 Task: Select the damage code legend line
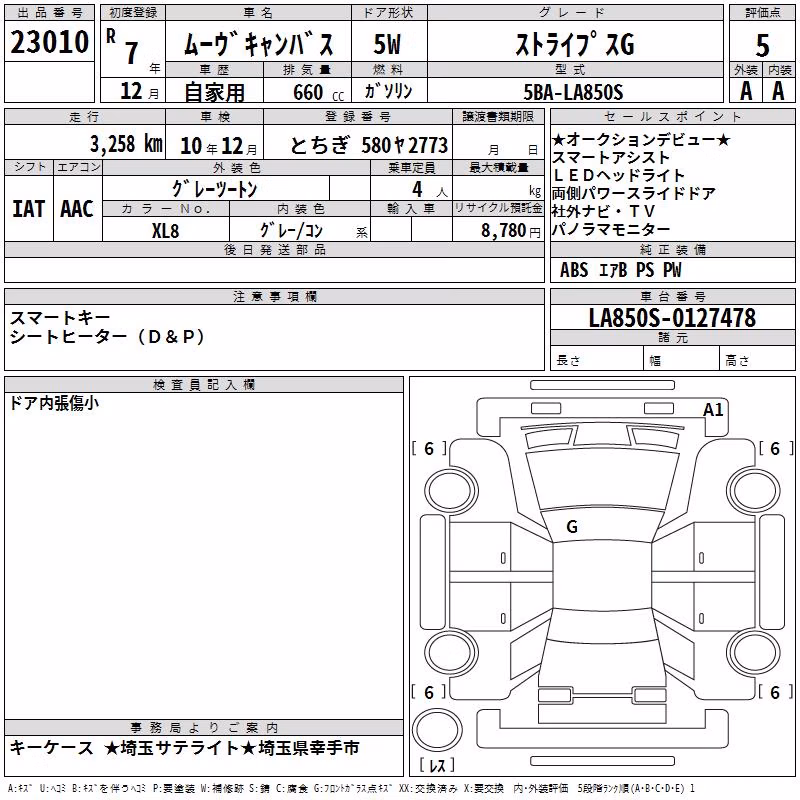[x=352, y=788]
